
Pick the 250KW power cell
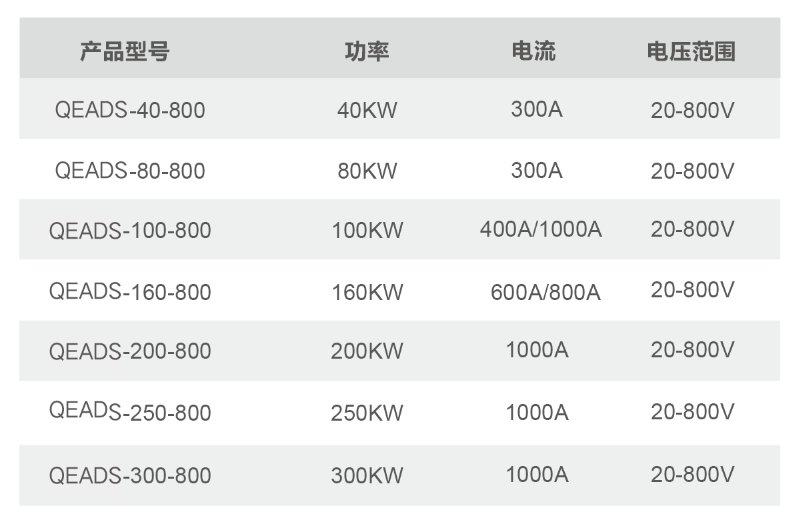coord(367,412)
